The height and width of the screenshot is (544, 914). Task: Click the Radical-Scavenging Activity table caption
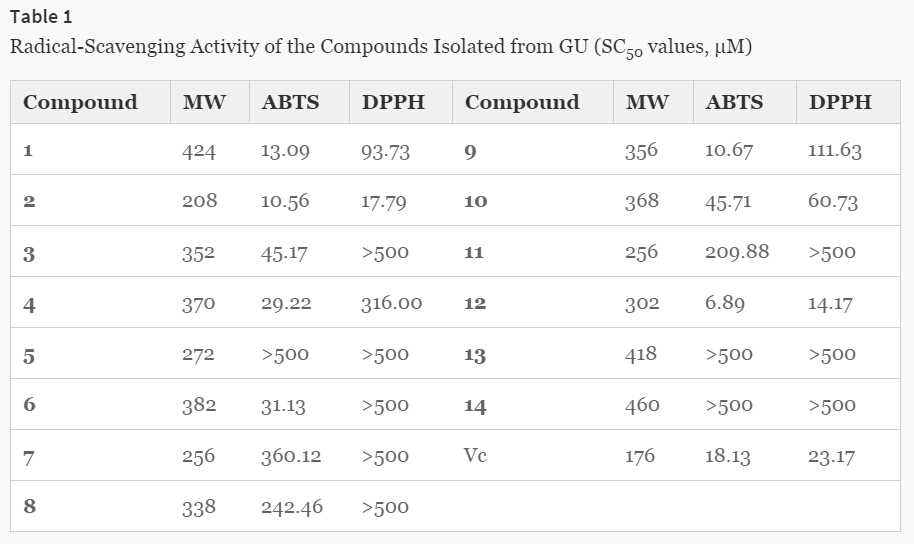point(381,48)
